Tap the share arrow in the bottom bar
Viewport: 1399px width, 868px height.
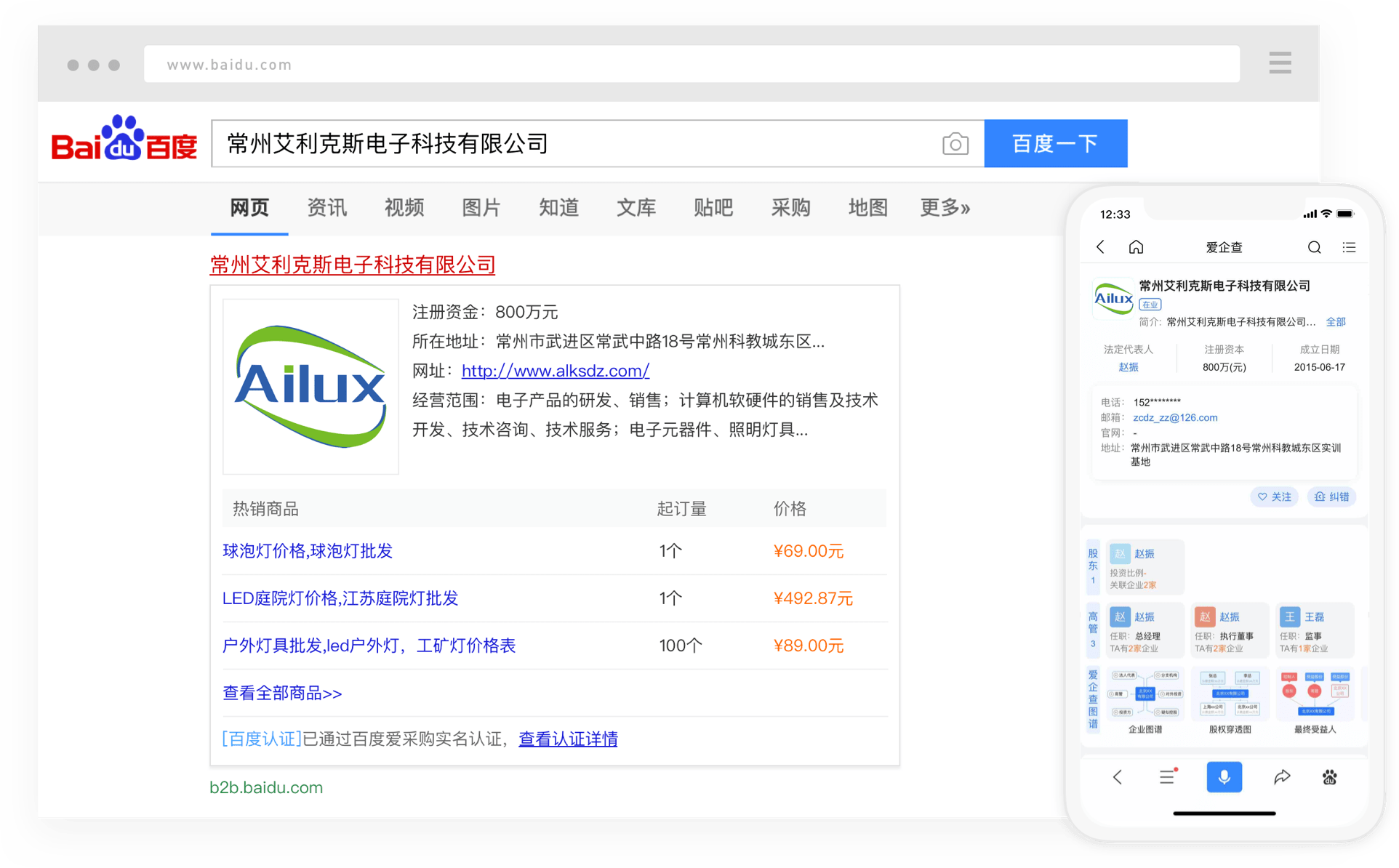point(1281,777)
